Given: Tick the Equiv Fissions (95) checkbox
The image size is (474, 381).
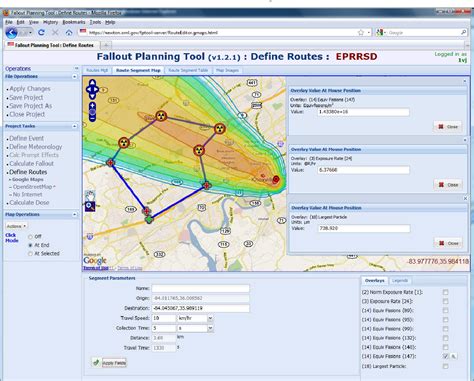Looking at the screenshot, I should tap(445, 320).
